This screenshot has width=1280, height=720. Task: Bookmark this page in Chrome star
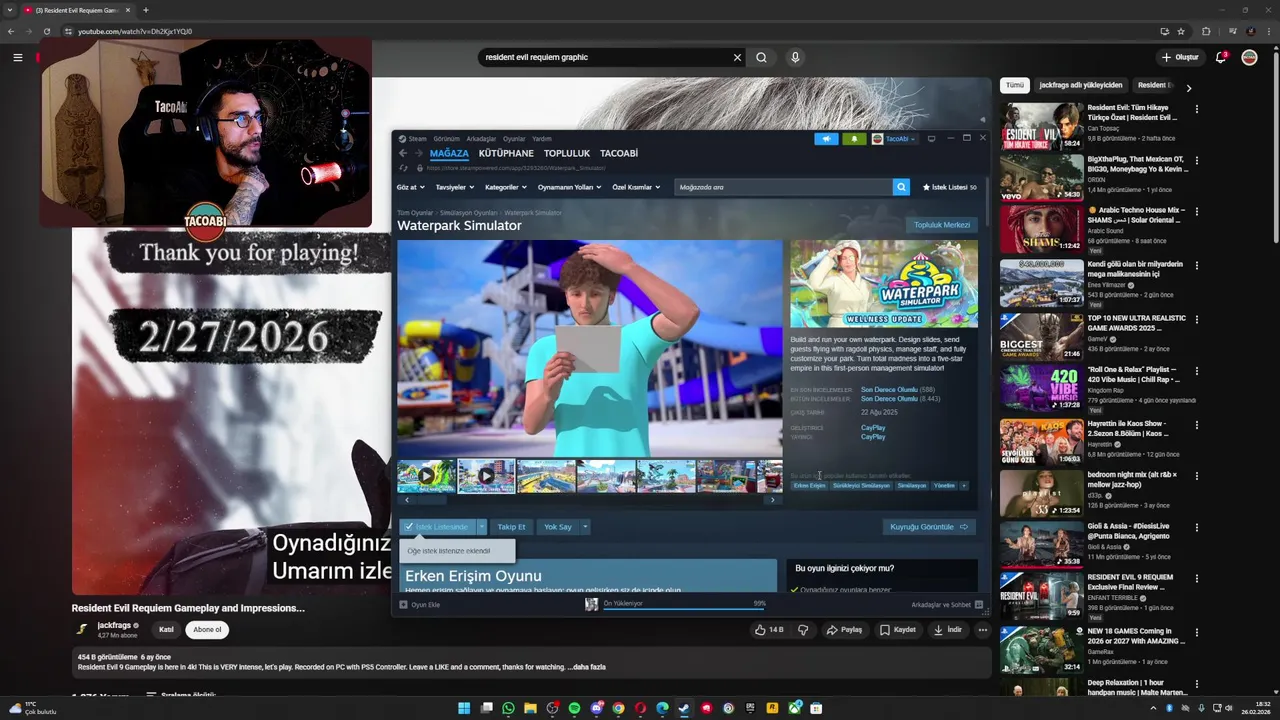click(x=1181, y=31)
